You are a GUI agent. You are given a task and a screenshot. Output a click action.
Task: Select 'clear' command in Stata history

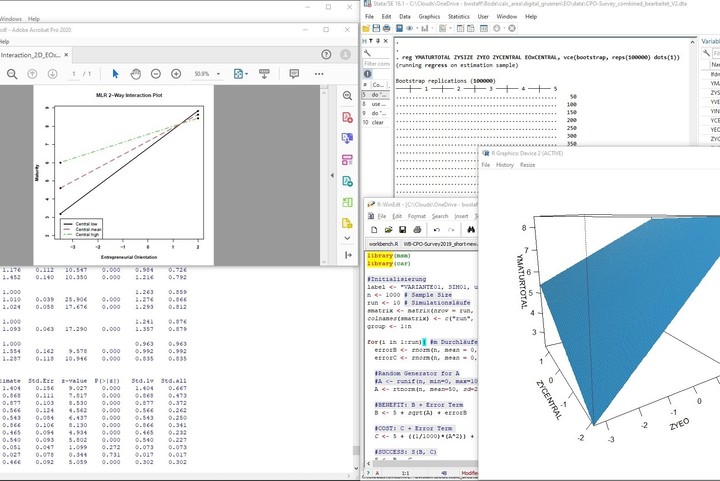(377, 123)
